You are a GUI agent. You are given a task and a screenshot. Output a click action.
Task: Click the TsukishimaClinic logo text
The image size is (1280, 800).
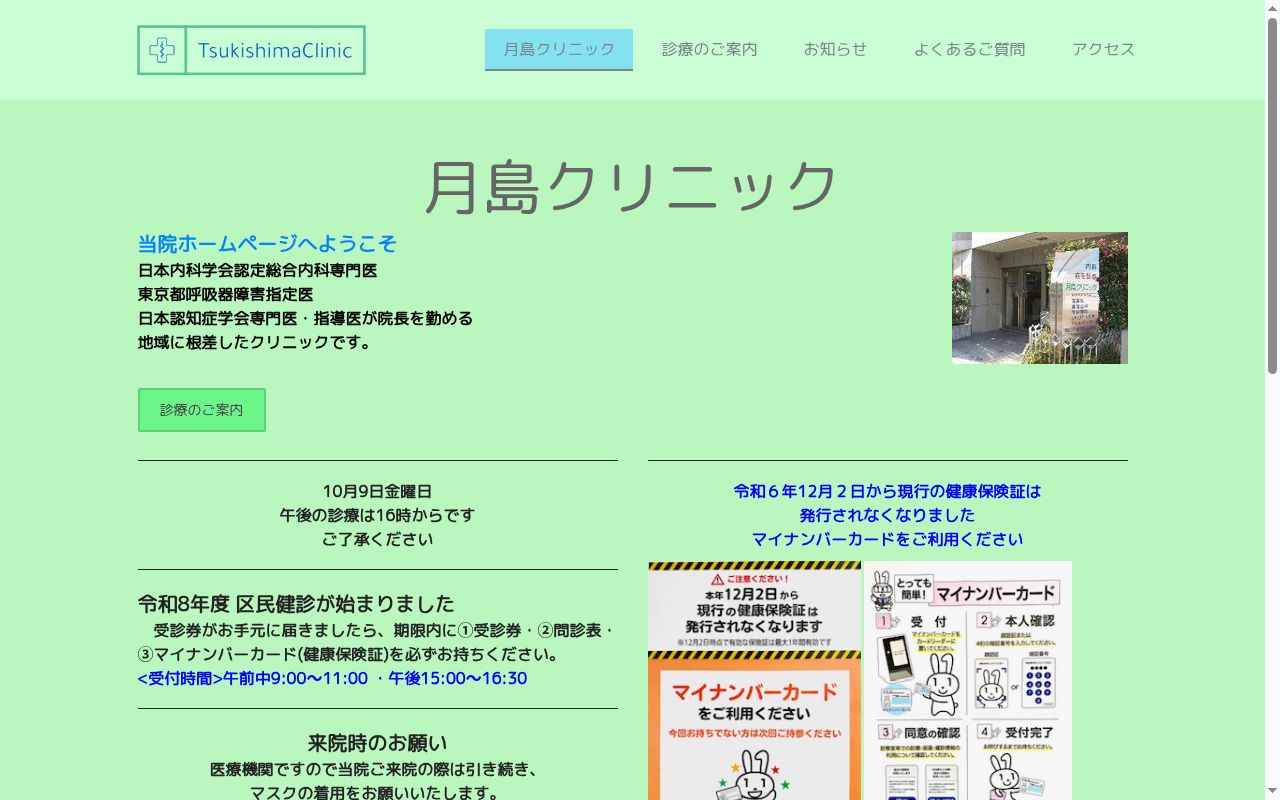[x=275, y=50]
